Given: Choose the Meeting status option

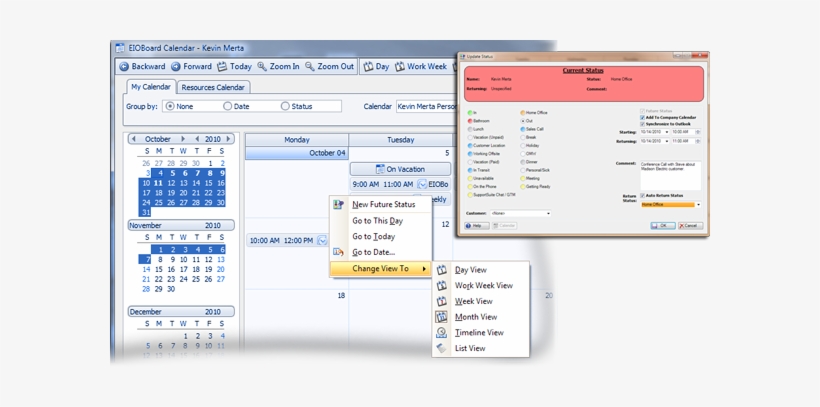Looking at the screenshot, I should (522, 178).
